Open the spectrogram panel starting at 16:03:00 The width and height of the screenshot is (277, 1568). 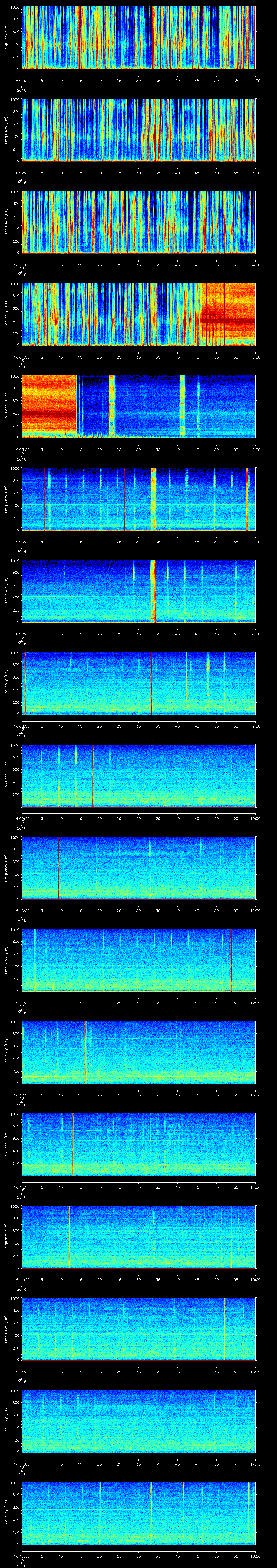coord(139,222)
